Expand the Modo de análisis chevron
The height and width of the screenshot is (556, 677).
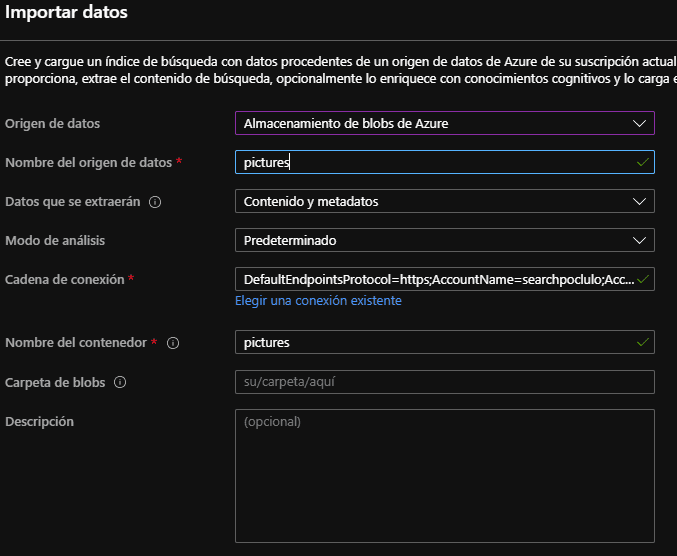pos(639,240)
